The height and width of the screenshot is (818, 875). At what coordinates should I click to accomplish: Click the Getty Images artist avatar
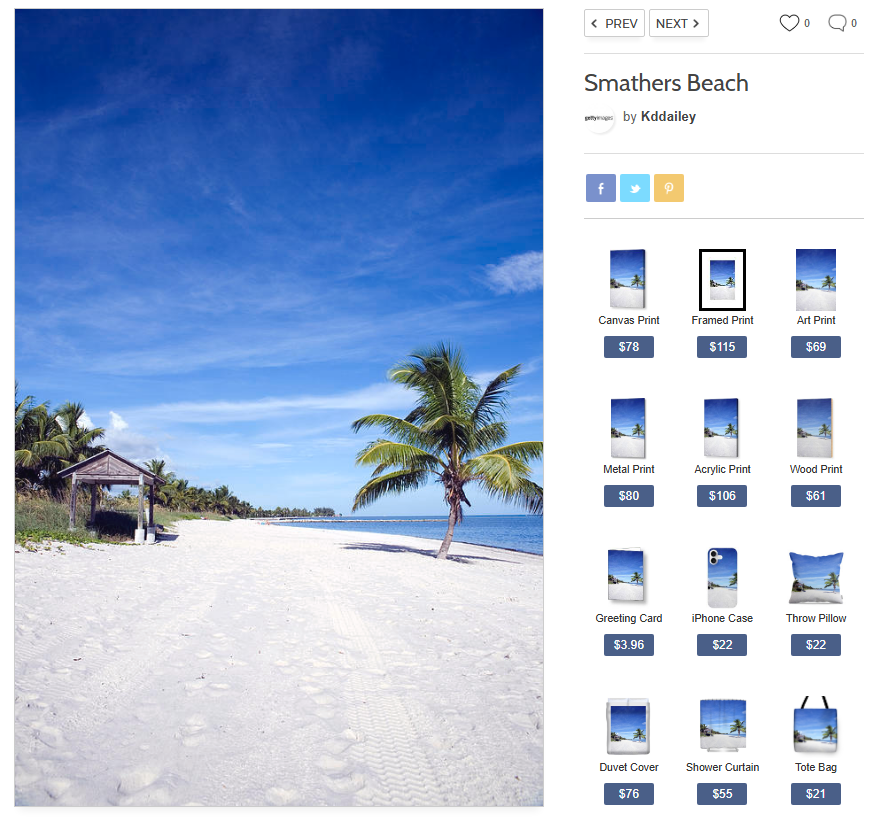(599, 117)
